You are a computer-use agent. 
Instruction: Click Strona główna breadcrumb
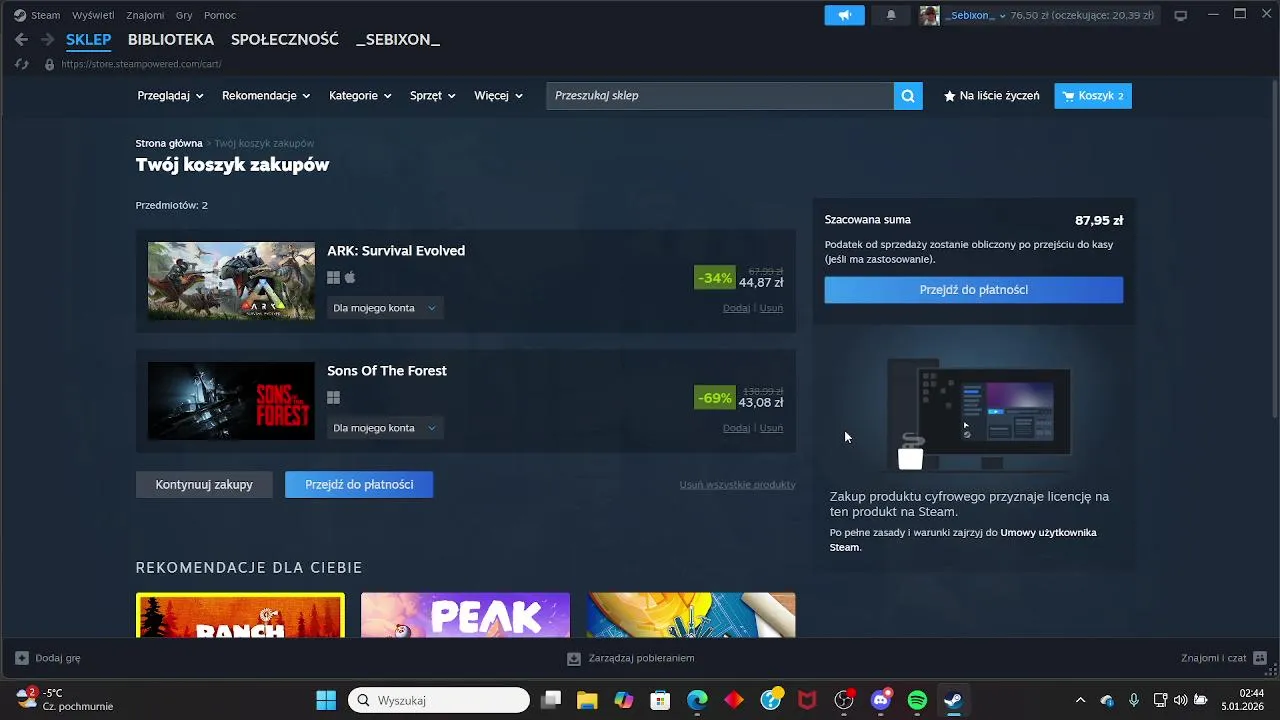point(169,144)
